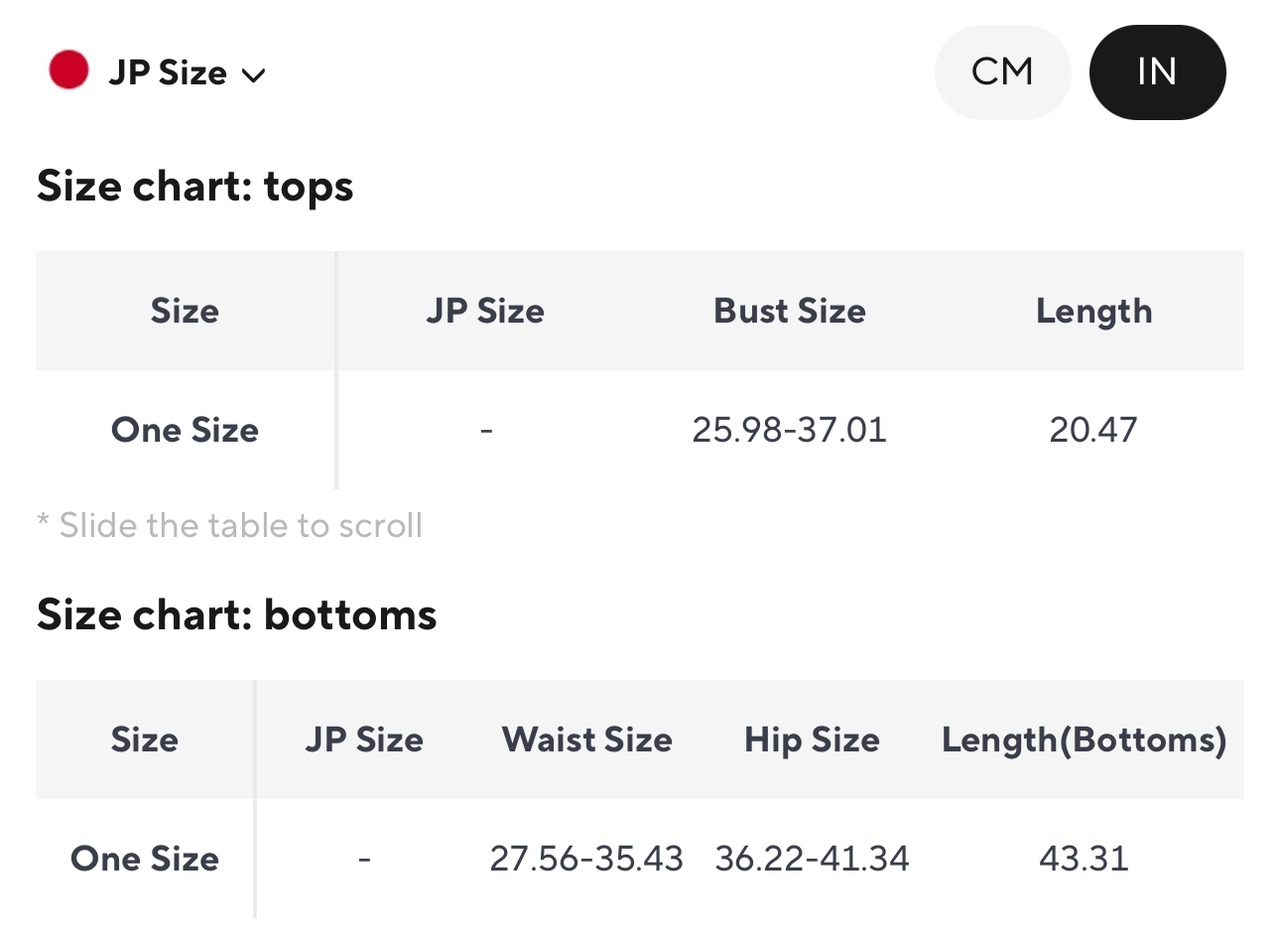The image size is (1280, 940).
Task: Select the Length(Bottoms) column header
Action: coord(1084,740)
